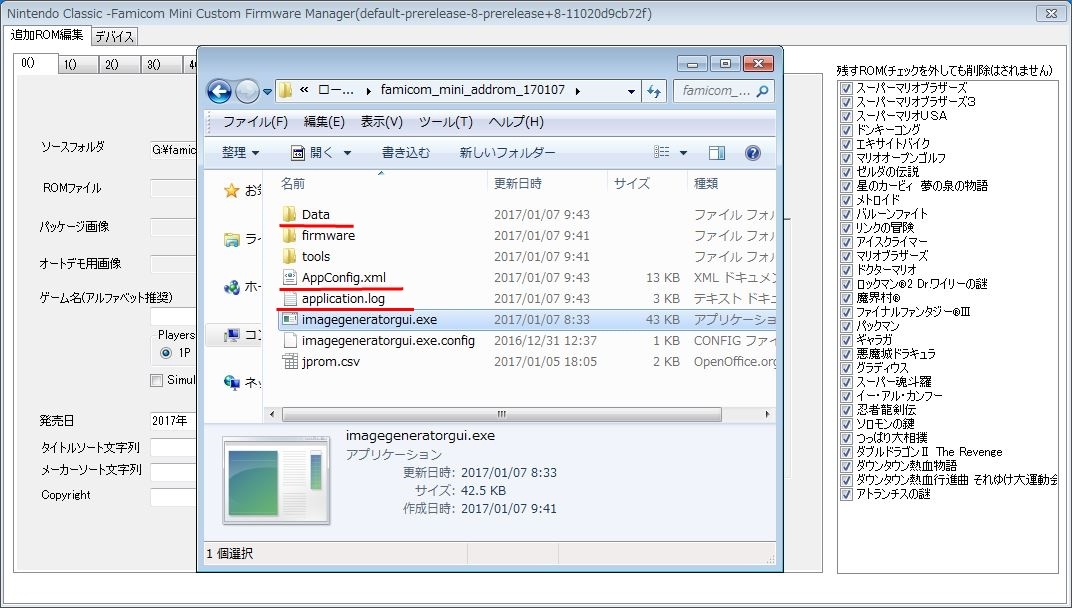Open the ファイル(F) menu
This screenshot has height=608, width=1072.
pos(255,122)
